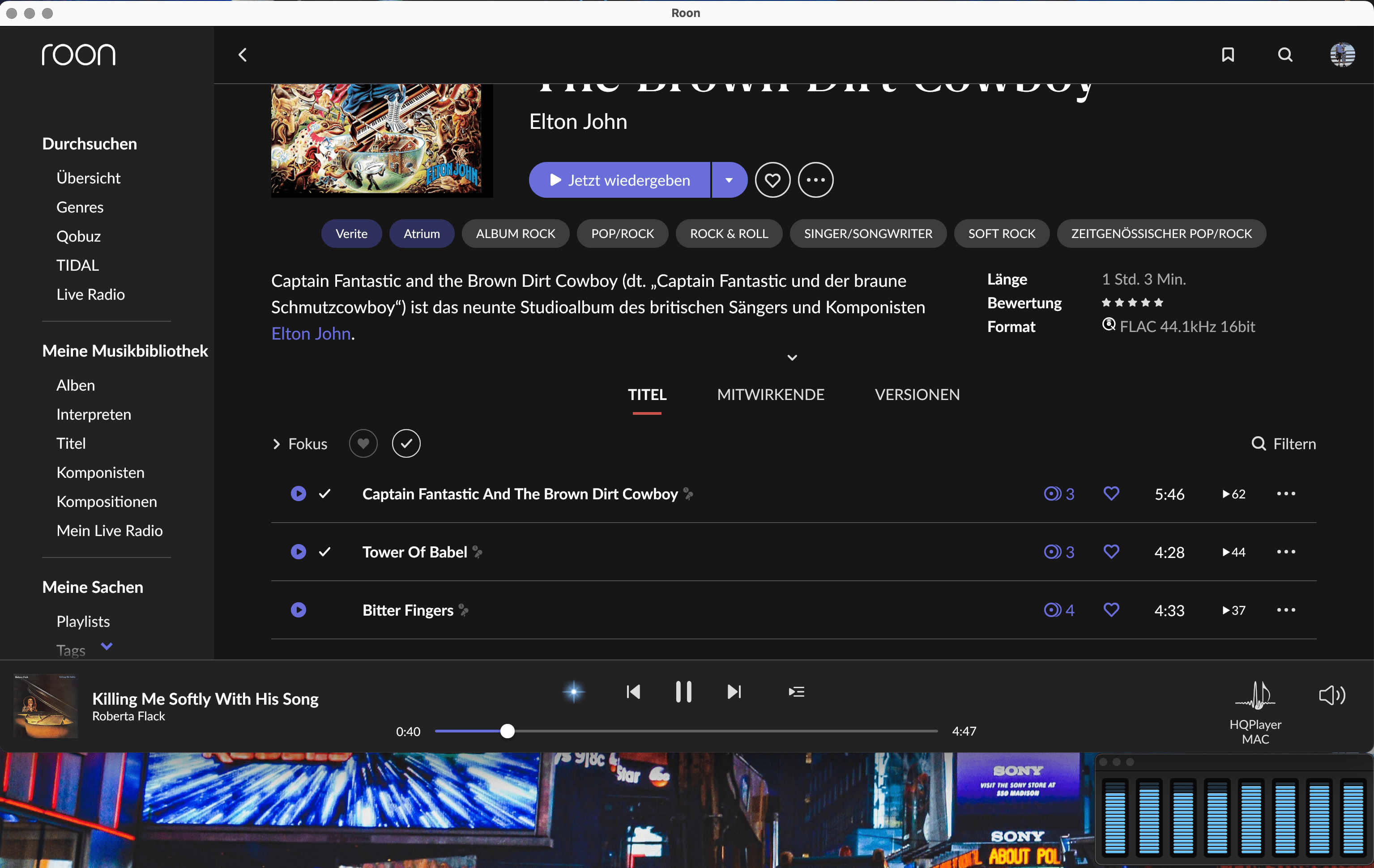Open the Filtern search filter
This screenshot has height=868, width=1374.
point(1284,444)
